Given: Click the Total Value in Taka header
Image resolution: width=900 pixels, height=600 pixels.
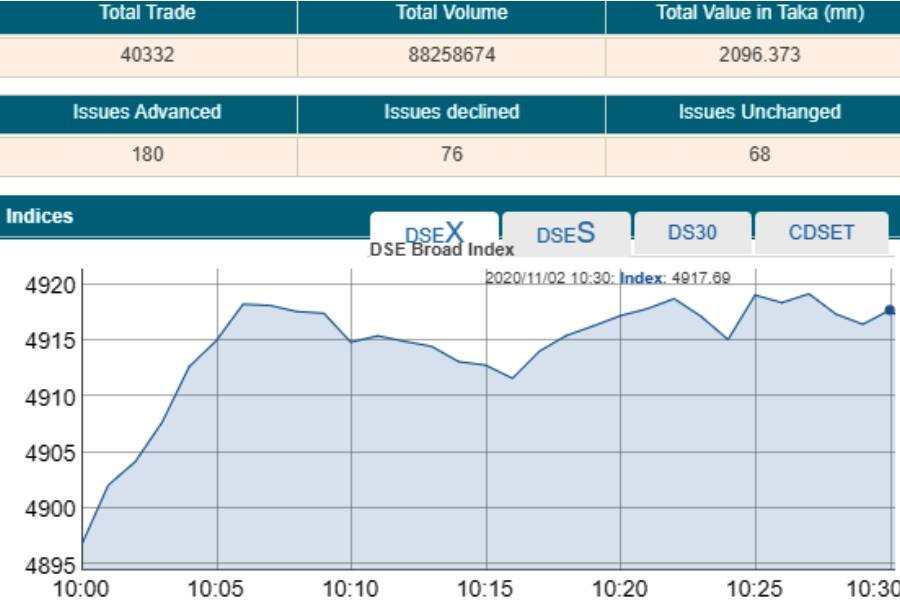Looking at the screenshot, I should point(759,14).
